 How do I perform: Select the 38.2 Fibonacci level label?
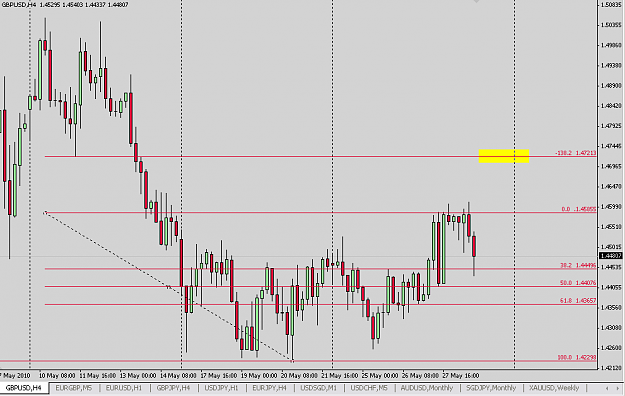tap(578, 265)
